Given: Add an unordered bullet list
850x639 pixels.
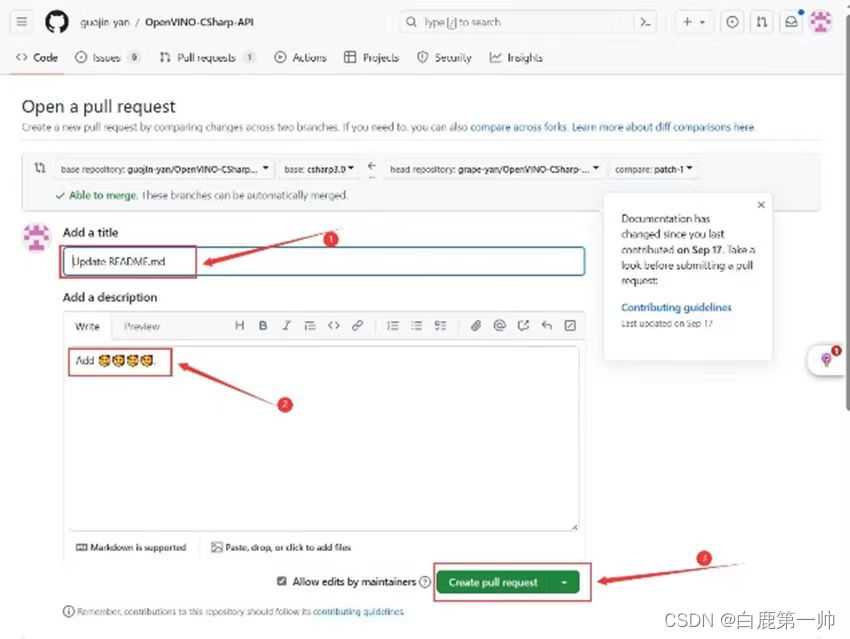Looking at the screenshot, I should [x=416, y=326].
